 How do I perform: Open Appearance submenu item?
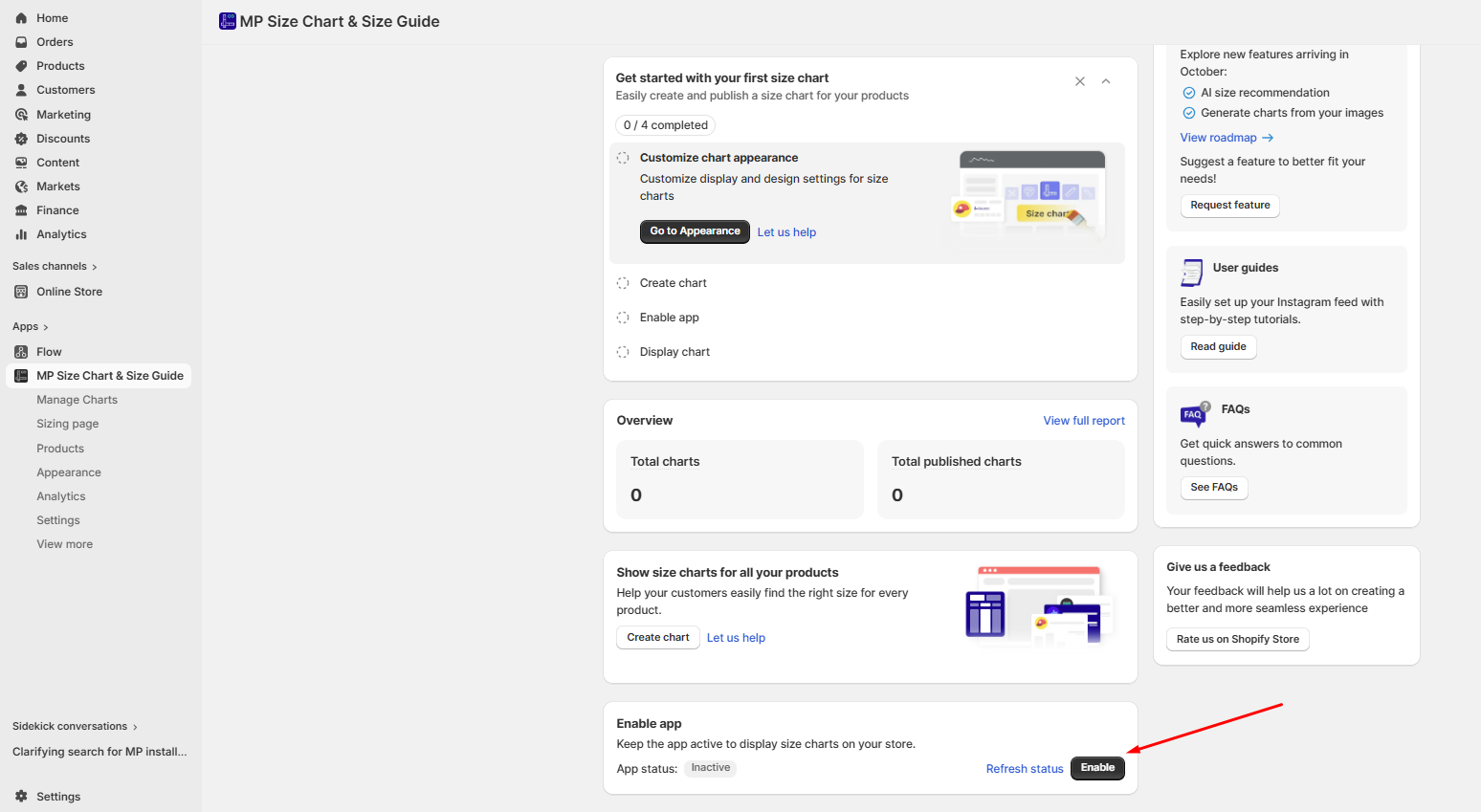click(x=69, y=472)
